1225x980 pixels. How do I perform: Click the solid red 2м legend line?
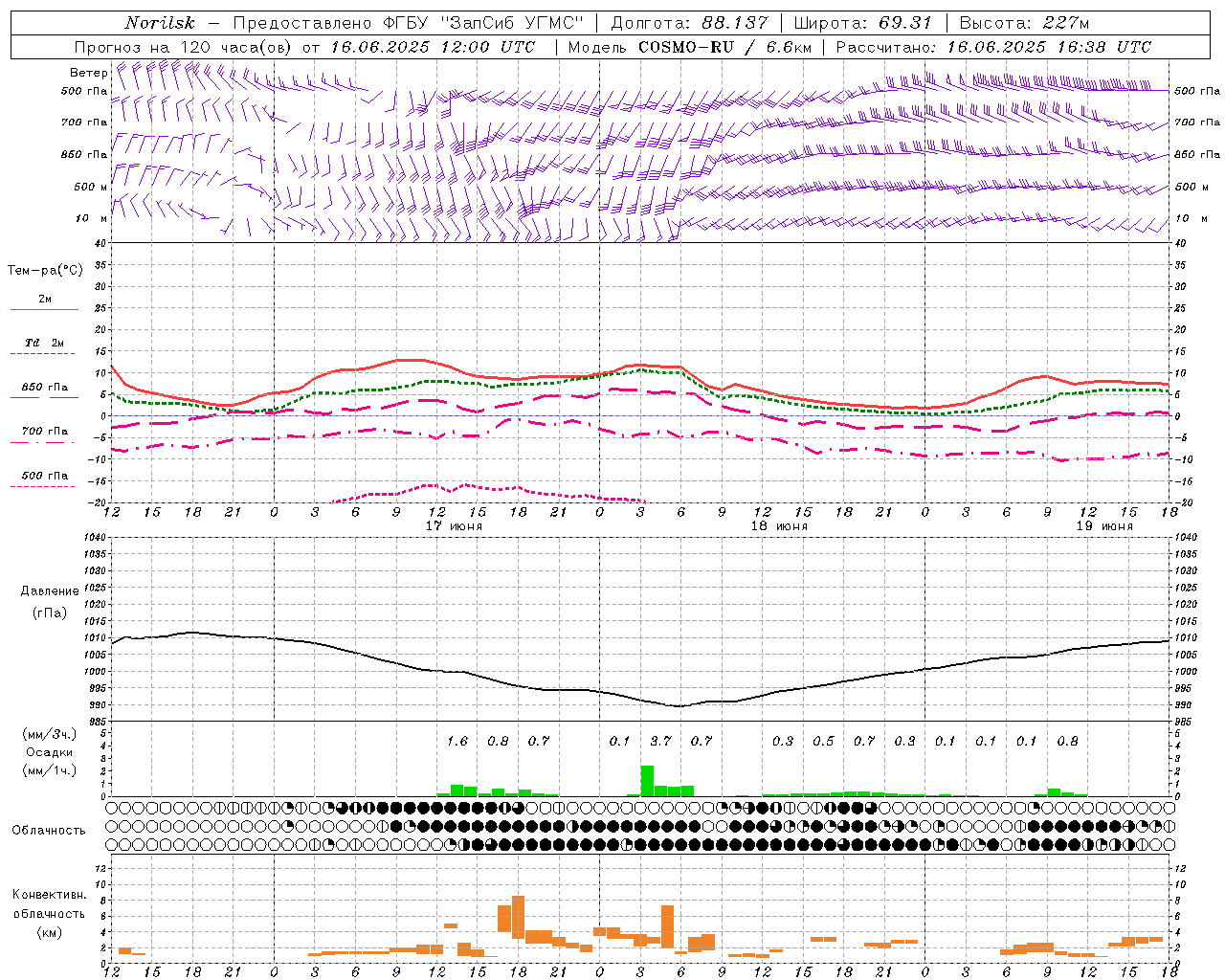click(45, 309)
